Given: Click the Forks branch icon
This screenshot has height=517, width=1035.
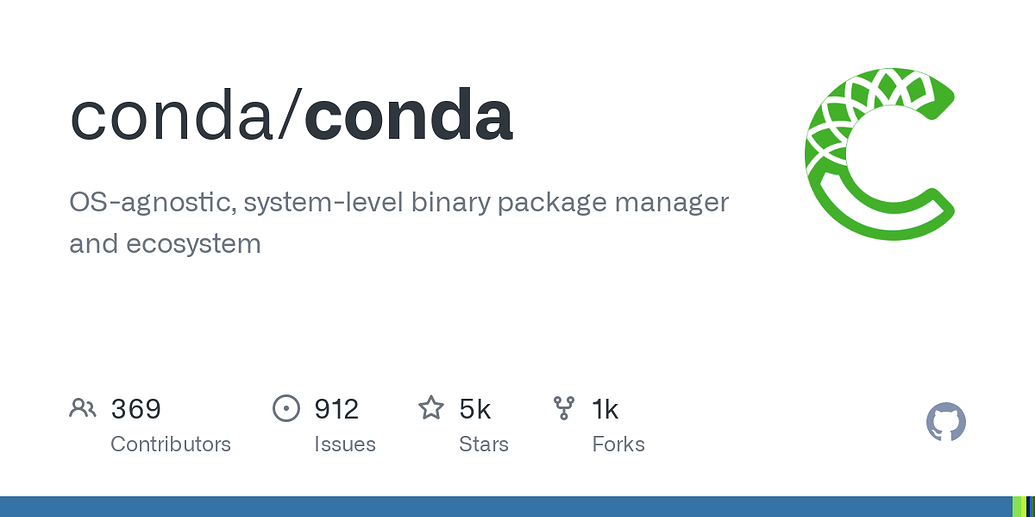Looking at the screenshot, I should tap(564, 408).
